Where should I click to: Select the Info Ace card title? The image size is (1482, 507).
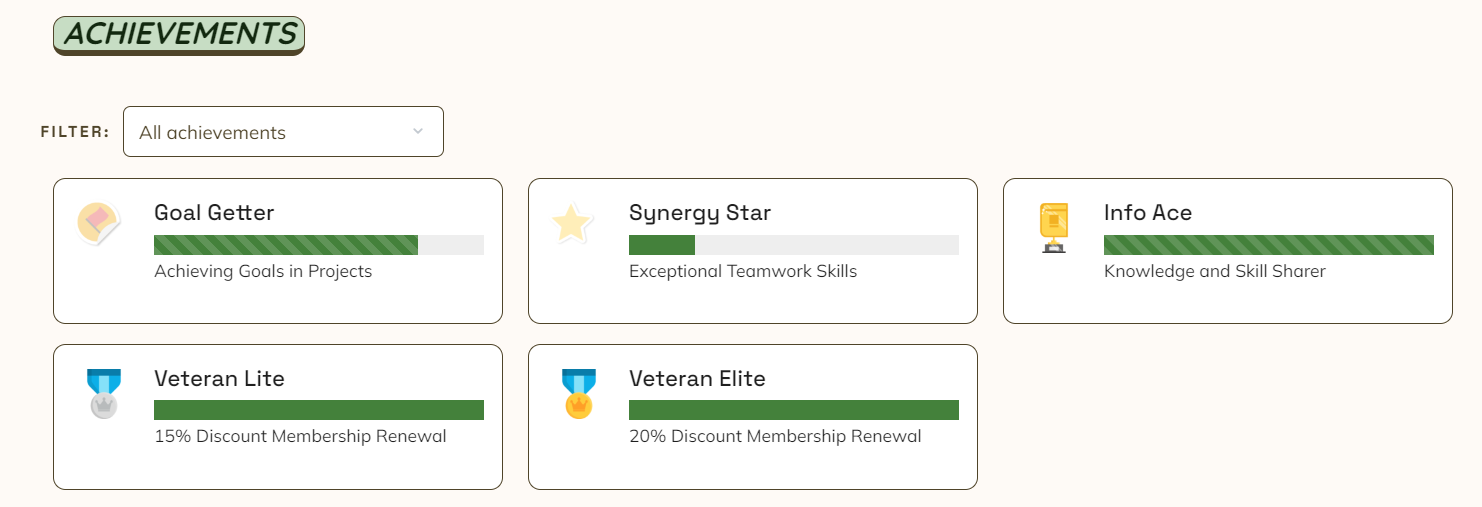tap(1148, 213)
